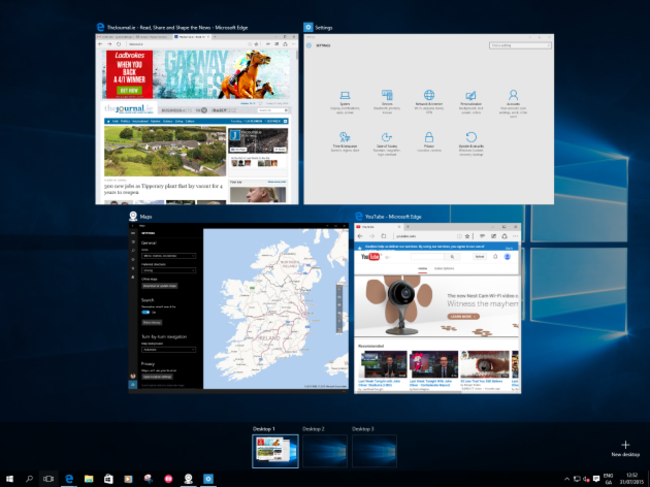This screenshot has height=487, width=650.
Task: Refresh the YouTube page in Edge
Action: tap(383, 236)
